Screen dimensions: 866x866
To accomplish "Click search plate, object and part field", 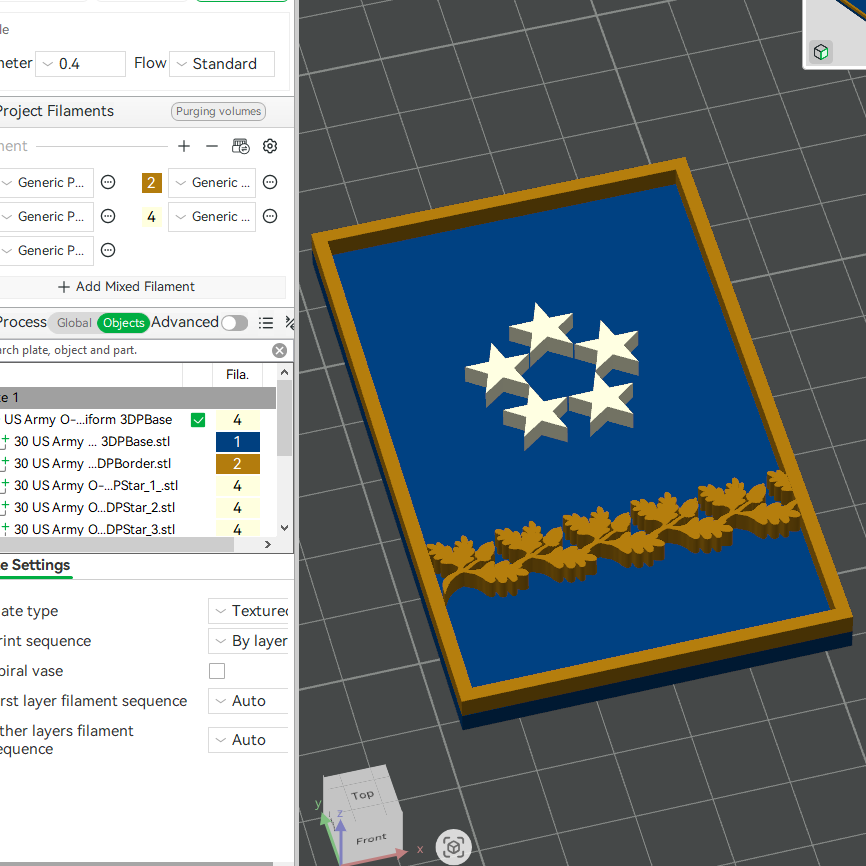I will click(x=133, y=350).
